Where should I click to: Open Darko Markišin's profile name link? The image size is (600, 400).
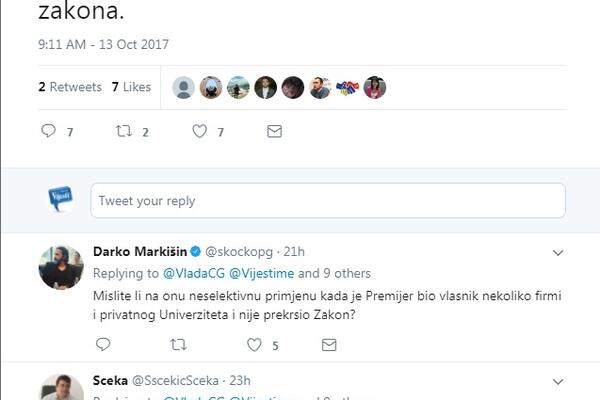click(x=139, y=251)
